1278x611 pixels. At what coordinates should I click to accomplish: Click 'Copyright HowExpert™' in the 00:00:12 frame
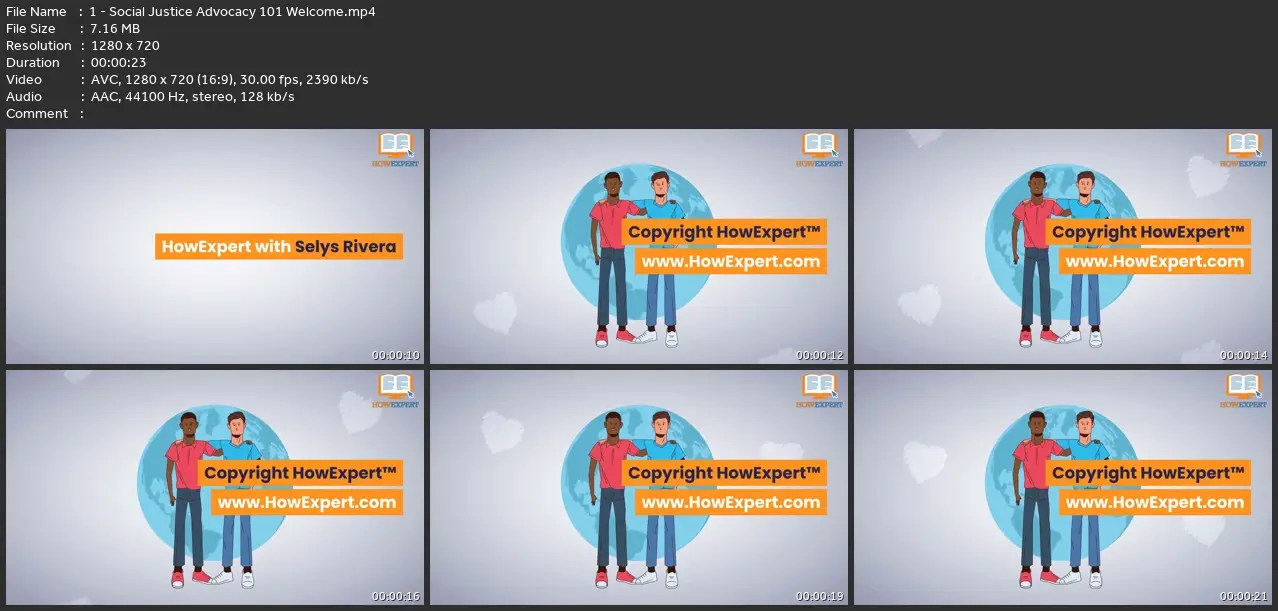coord(724,232)
